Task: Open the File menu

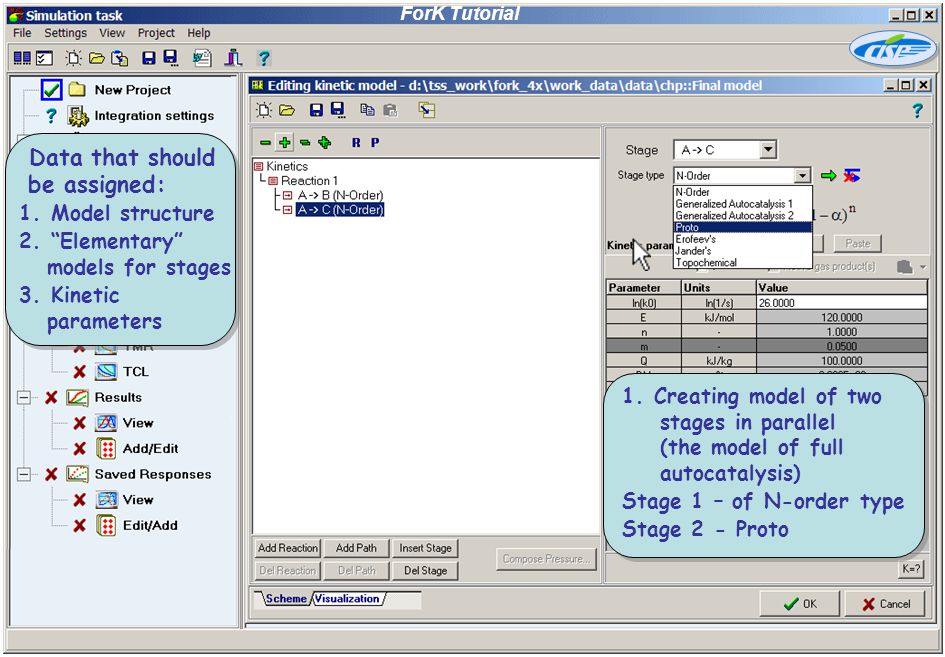Action: coord(22,33)
